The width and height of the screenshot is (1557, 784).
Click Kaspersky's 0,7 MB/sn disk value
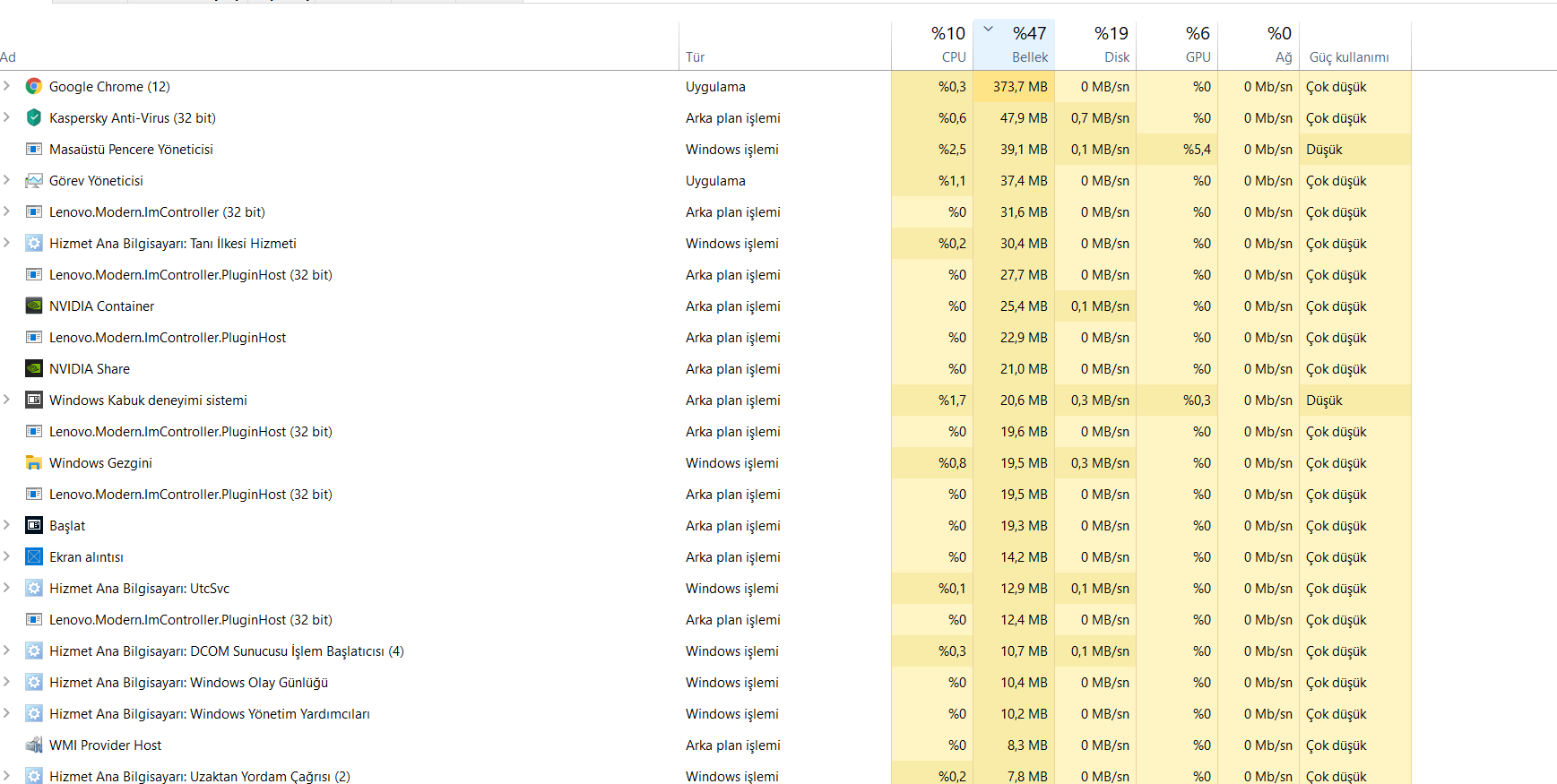(x=1100, y=118)
